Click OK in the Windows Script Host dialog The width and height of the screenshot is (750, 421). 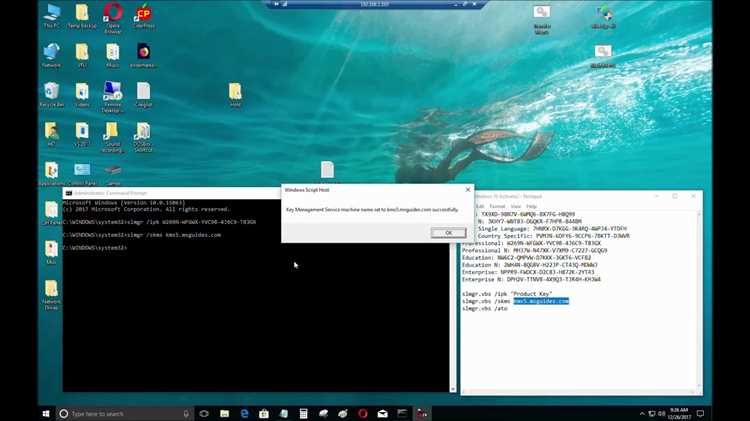448,233
